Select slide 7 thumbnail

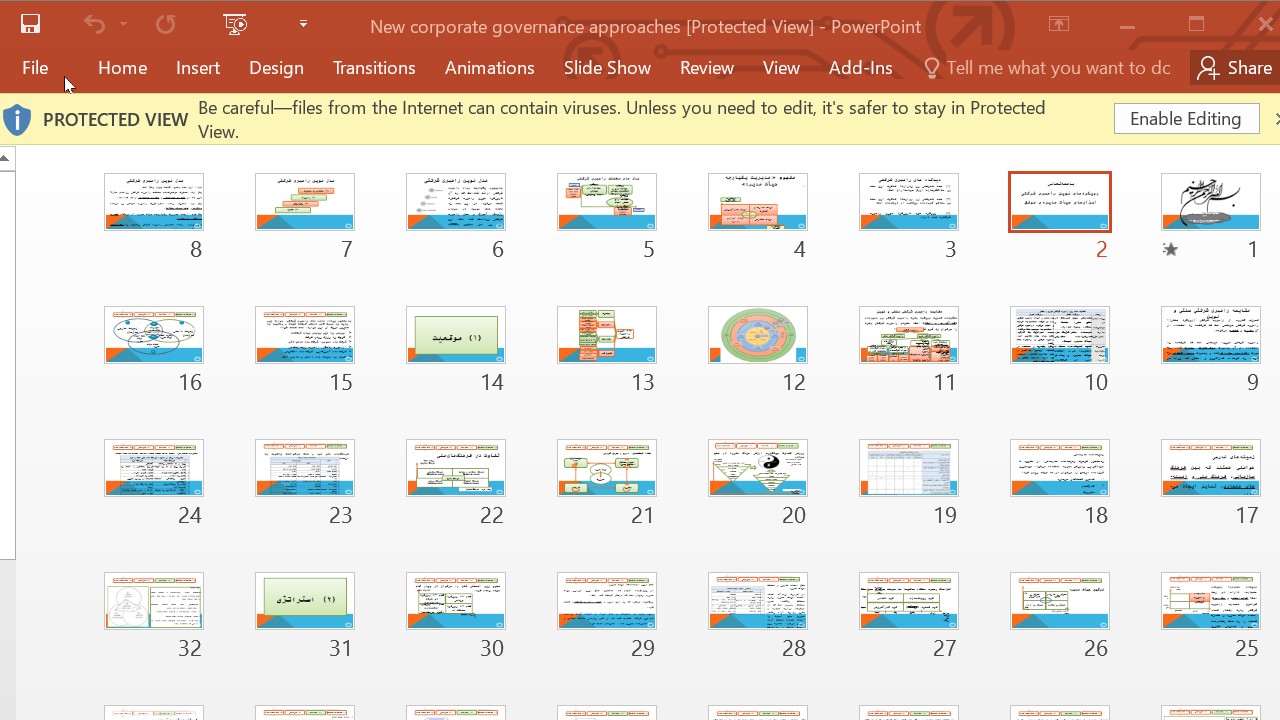[x=305, y=202]
